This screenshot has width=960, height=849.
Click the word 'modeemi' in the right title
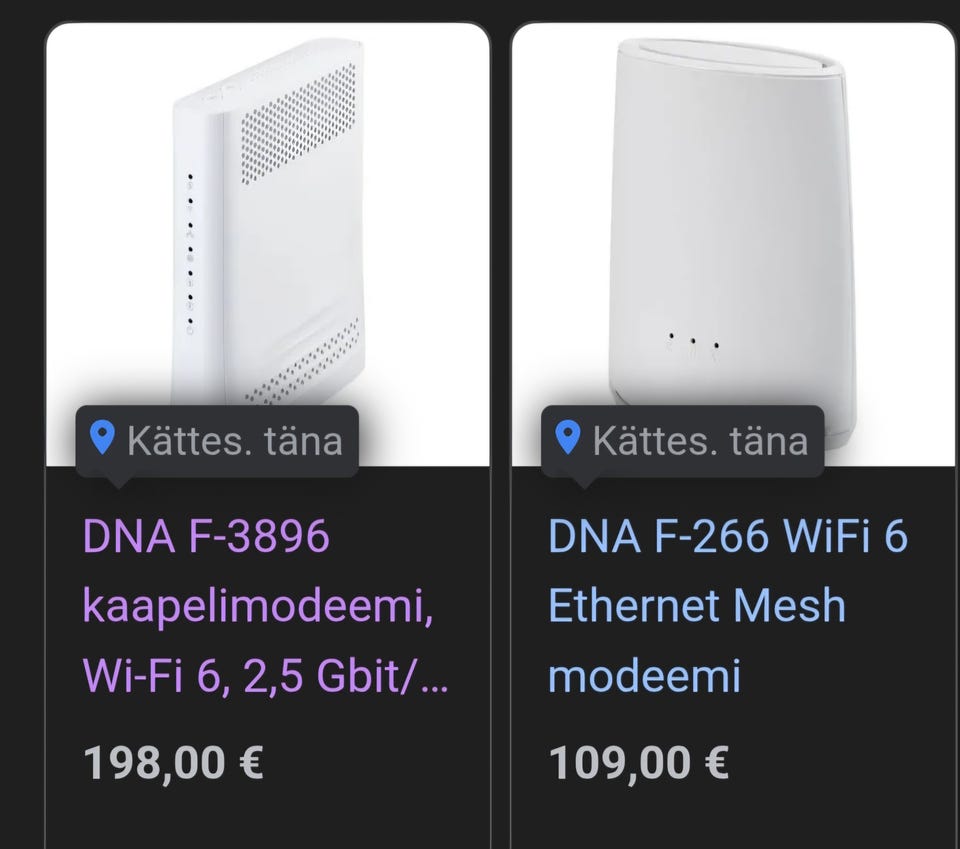click(x=645, y=676)
